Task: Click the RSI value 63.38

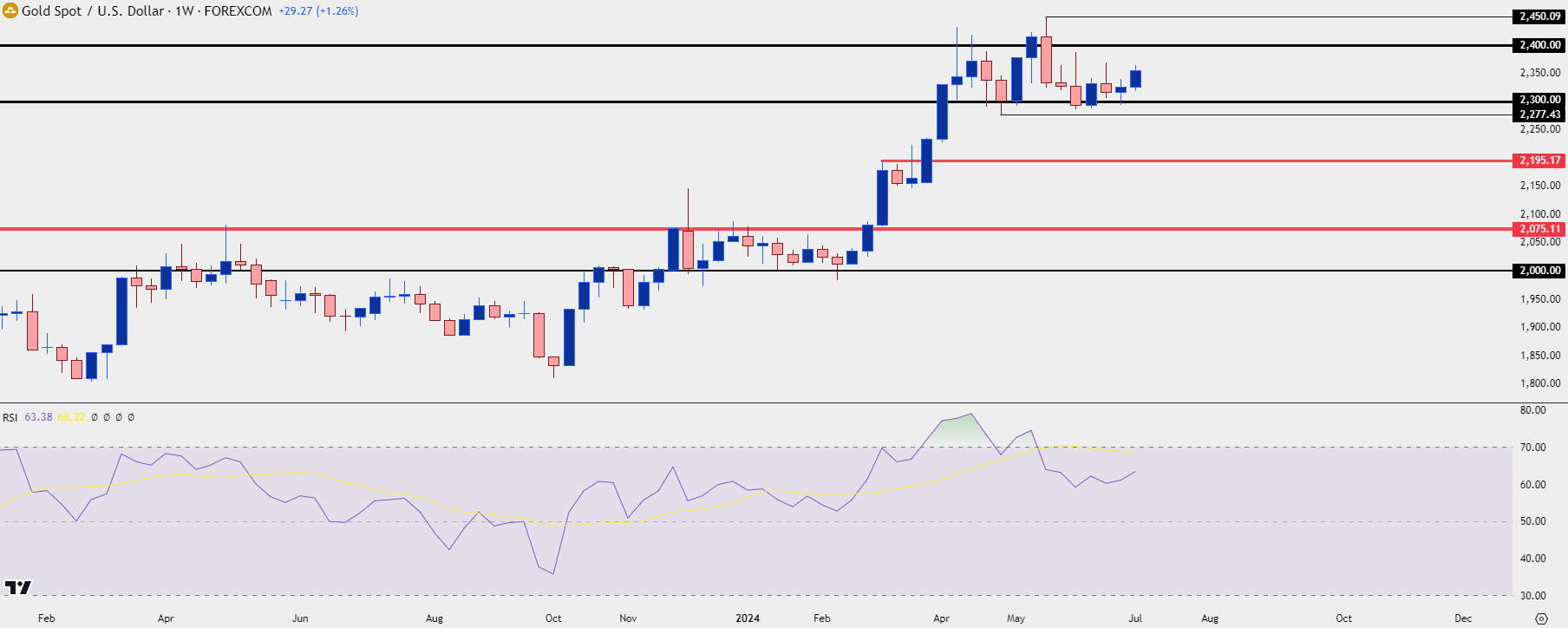Action: tap(38, 417)
